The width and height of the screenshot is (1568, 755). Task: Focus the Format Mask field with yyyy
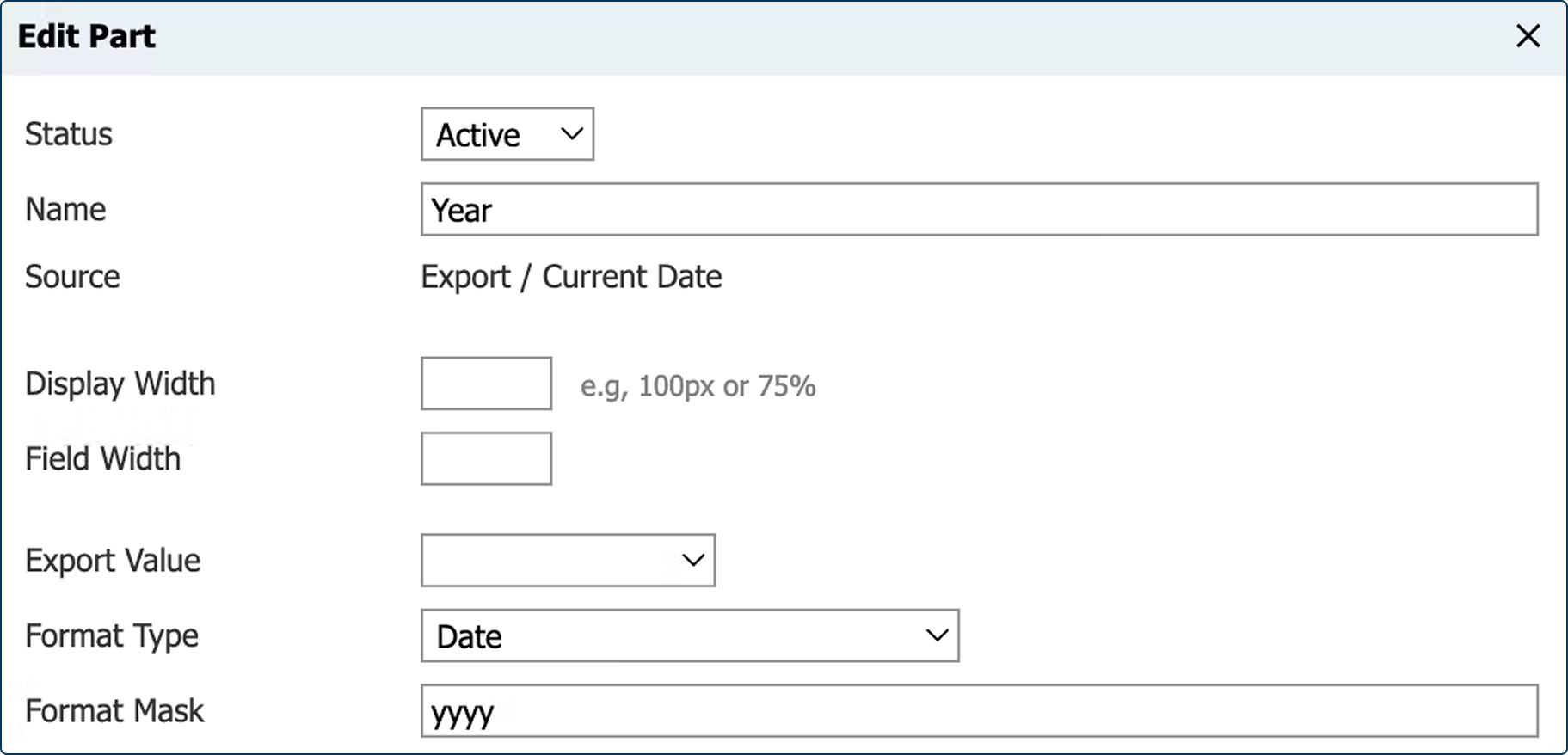979,711
